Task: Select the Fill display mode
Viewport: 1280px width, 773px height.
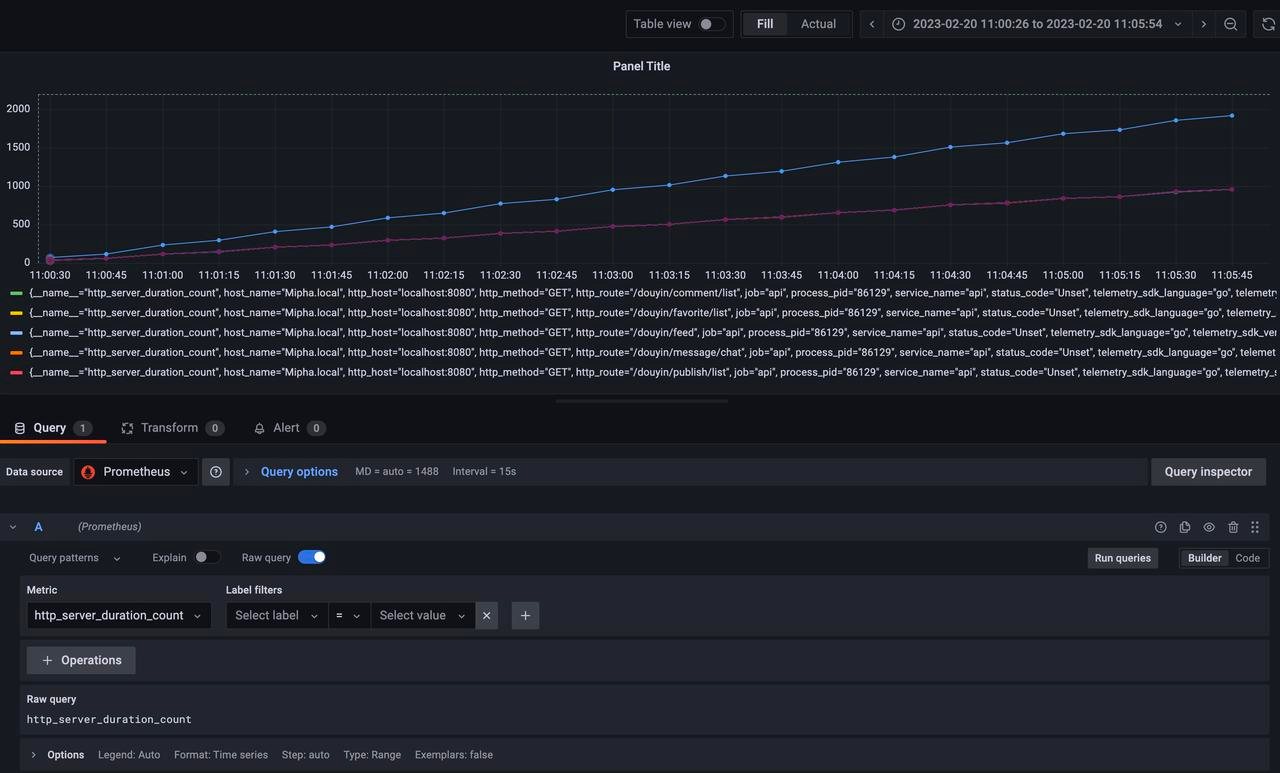Action: [x=765, y=24]
